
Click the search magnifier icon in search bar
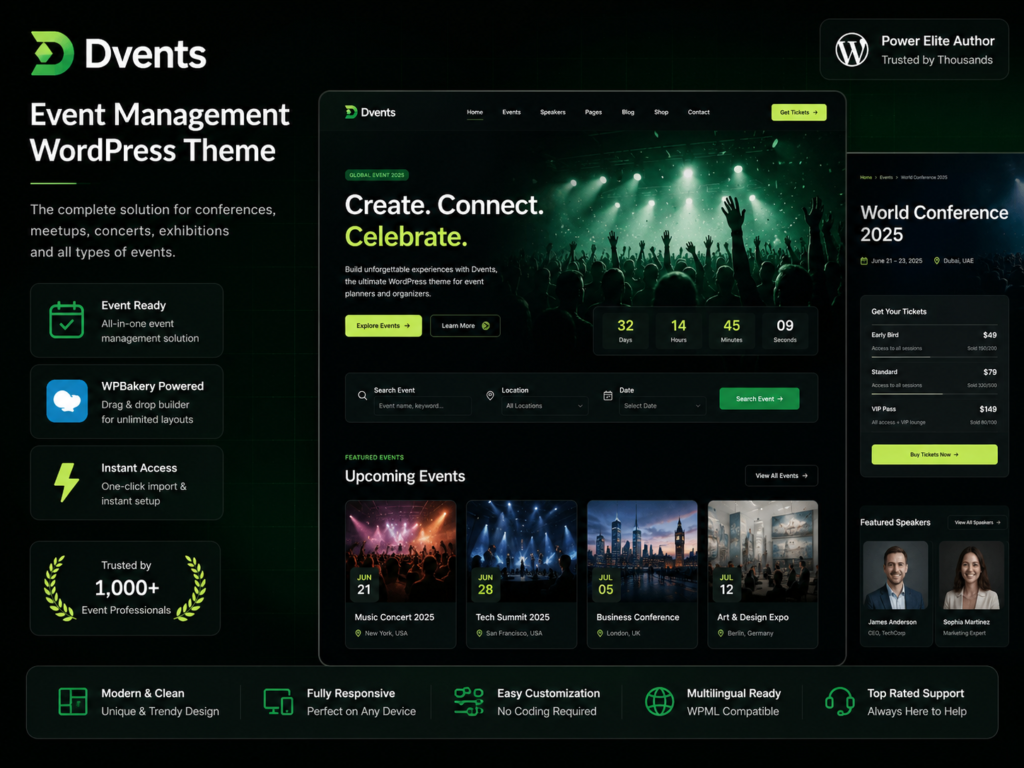362,396
